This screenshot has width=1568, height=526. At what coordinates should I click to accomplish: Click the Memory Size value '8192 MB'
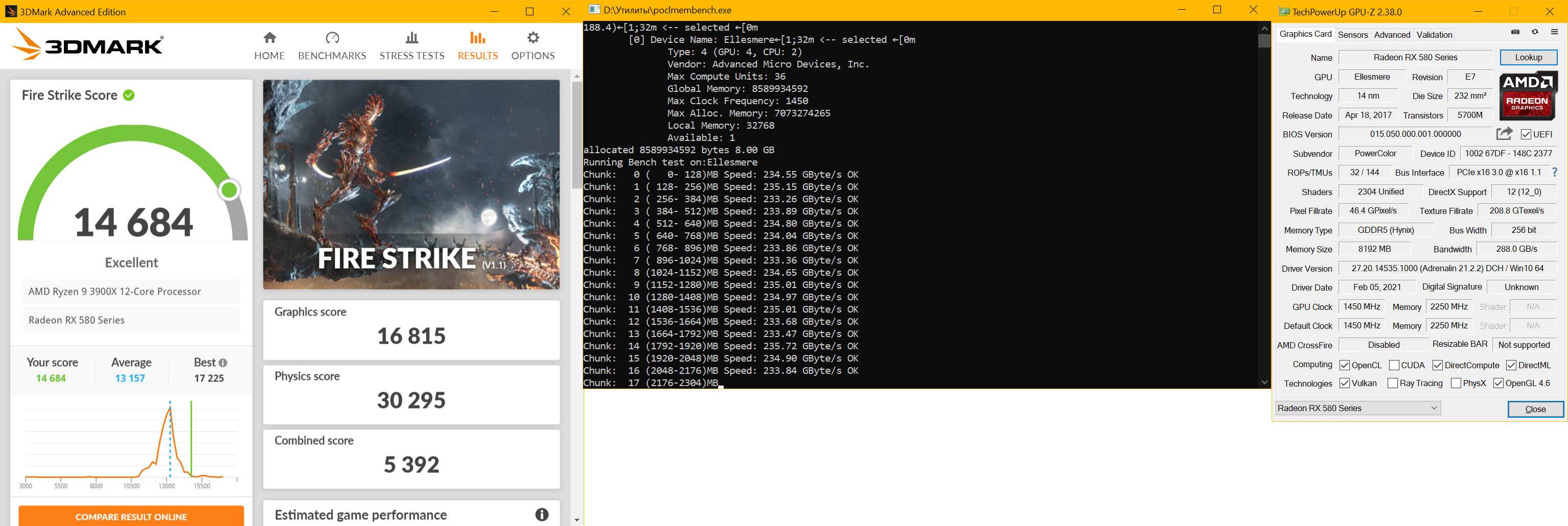point(1374,249)
